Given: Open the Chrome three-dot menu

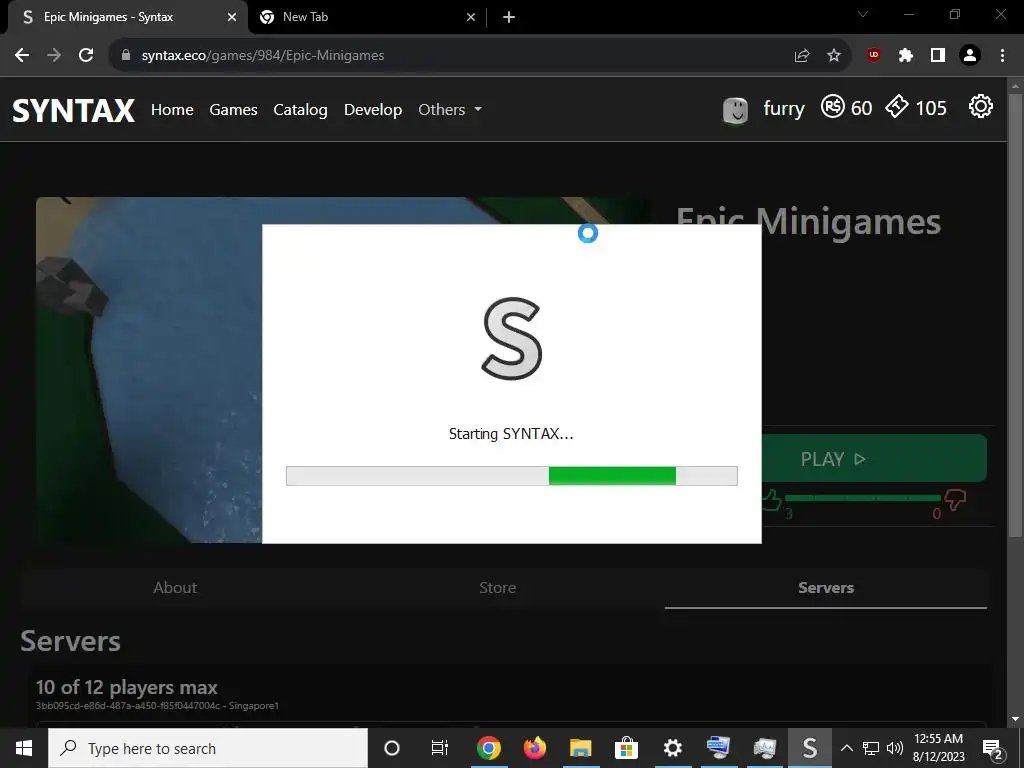Looking at the screenshot, I should (1002, 56).
